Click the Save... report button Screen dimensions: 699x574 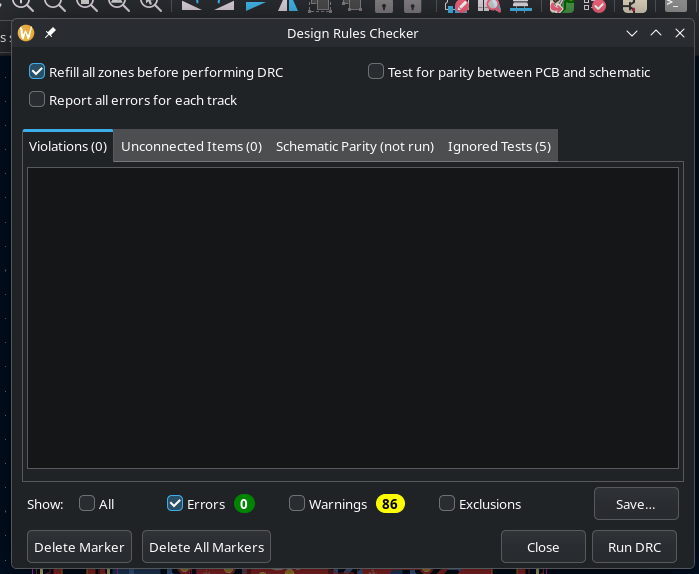pyautogui.click(x=635, y=504)
